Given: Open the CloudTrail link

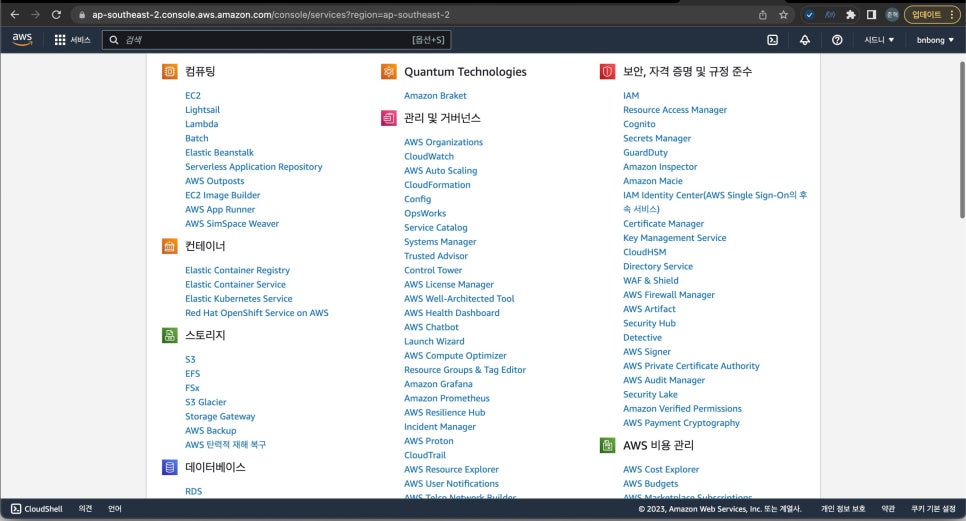Looking at the screenshot, I should tap(424, 455).
